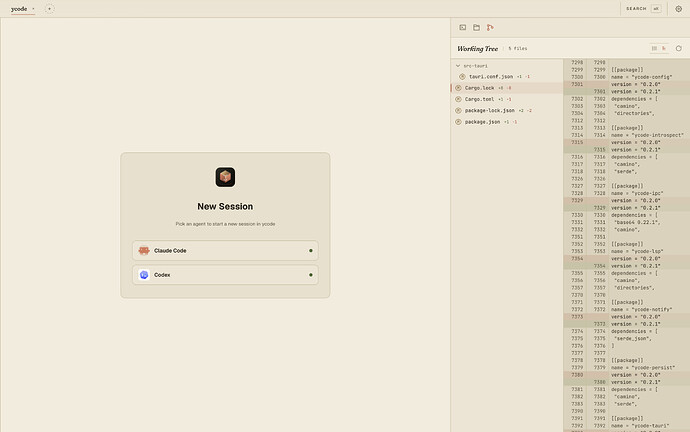Switch to split diff view
The image size is (690, 432).
654,48
